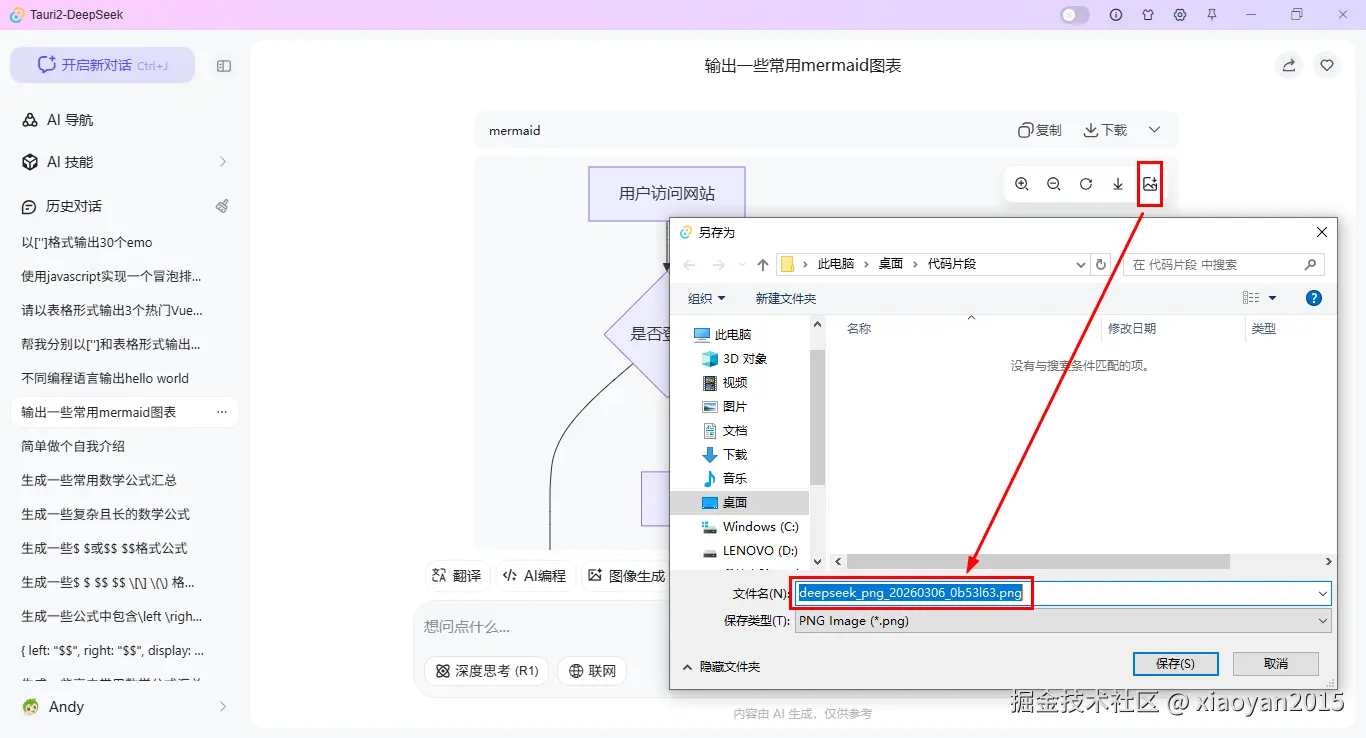Screen dimensions: 1366x738
Task: Click 隐藏文件夹 to collapse folders
Action: [x=721, y=666]
